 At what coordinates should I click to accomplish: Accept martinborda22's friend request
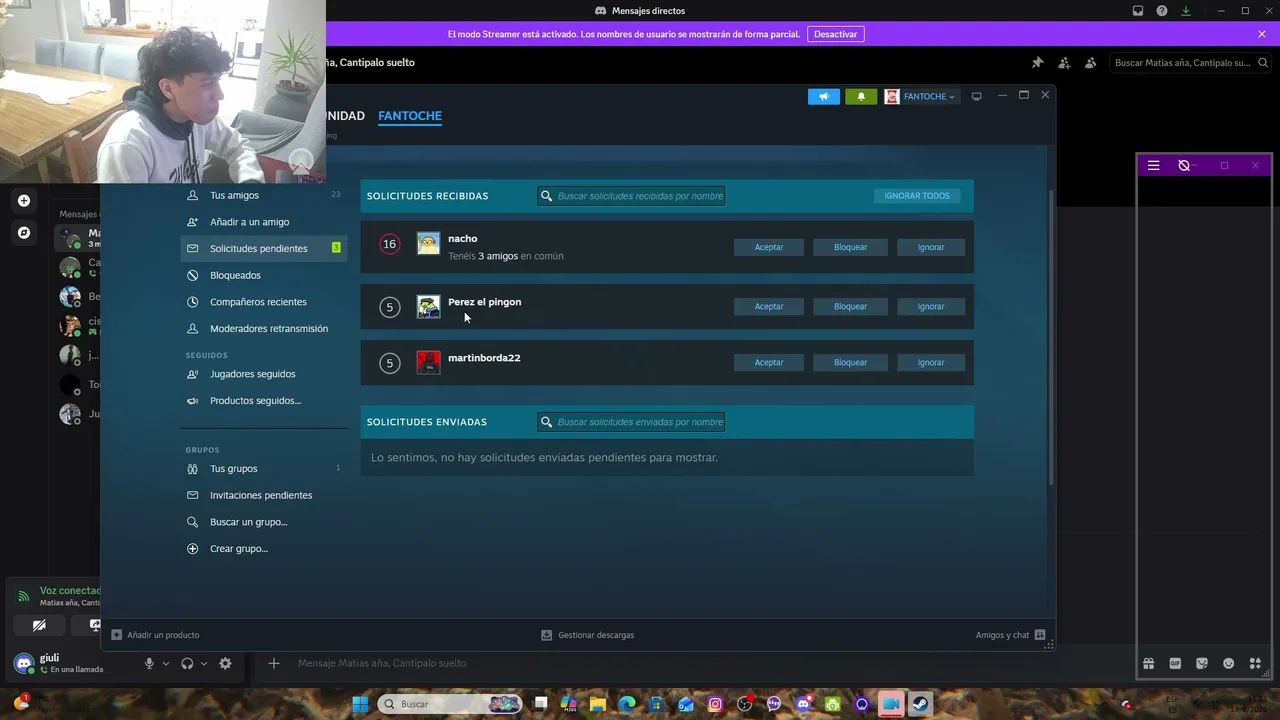coord(769,363)
